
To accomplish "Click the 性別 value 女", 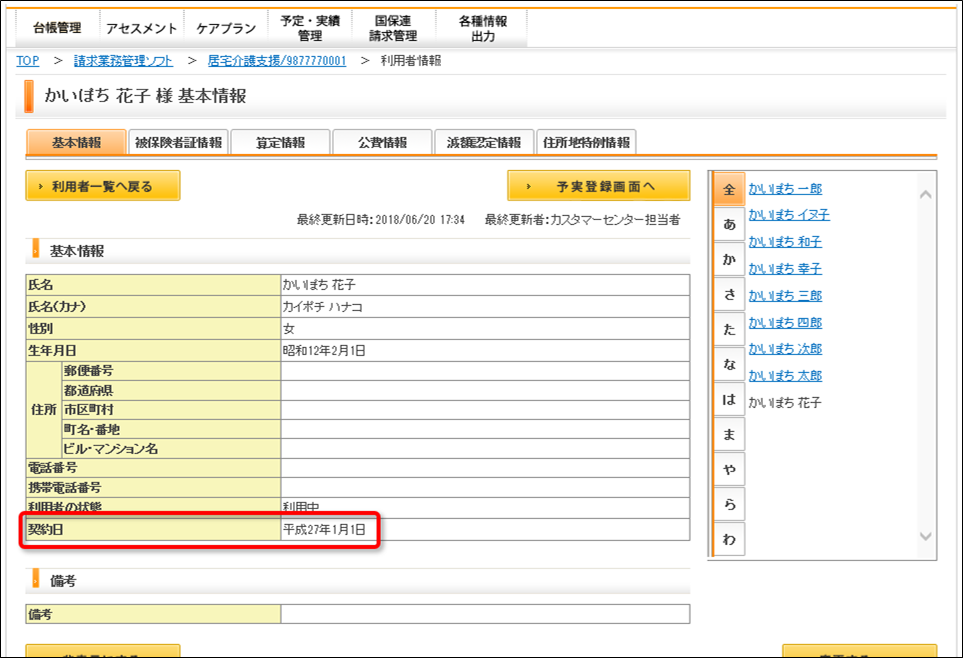I will (x=289, y=329).
